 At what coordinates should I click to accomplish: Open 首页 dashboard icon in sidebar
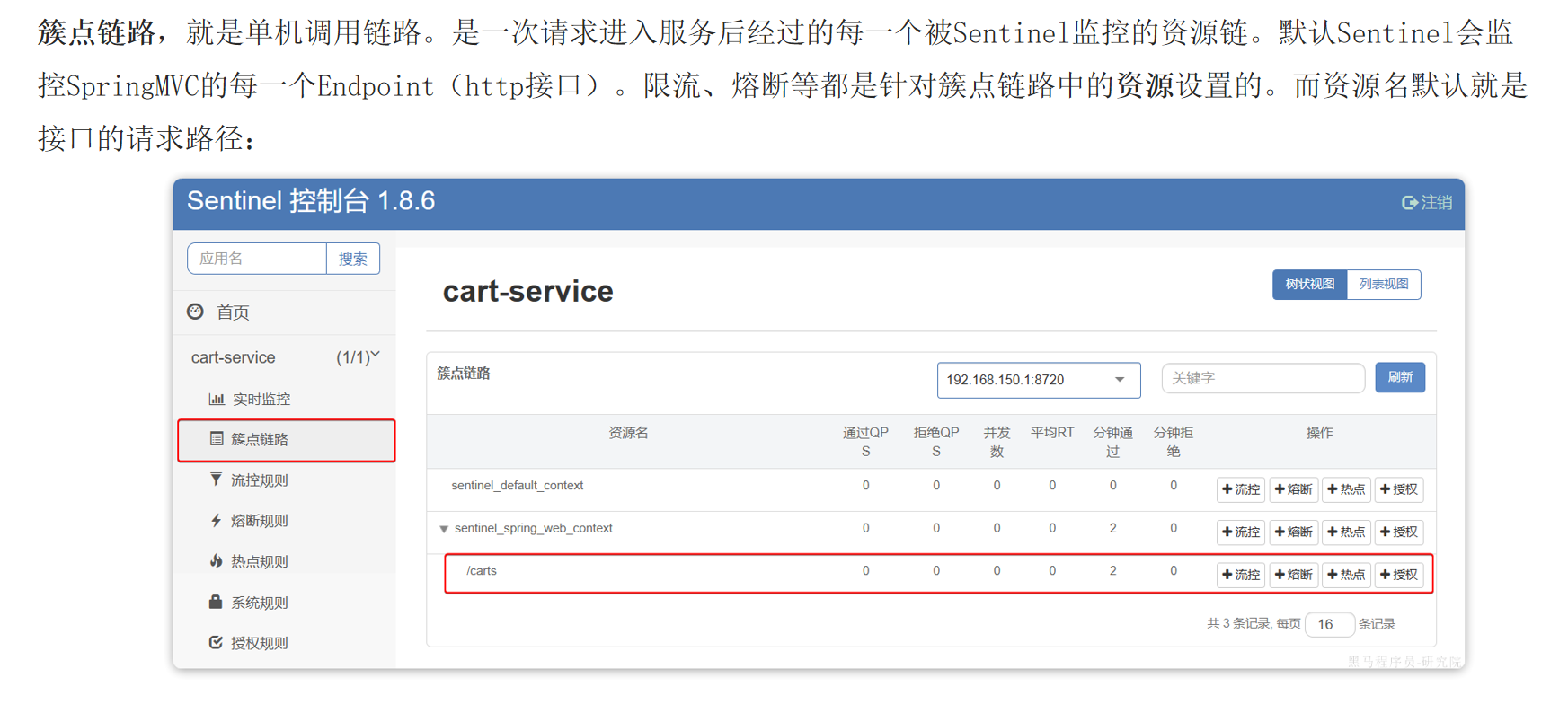[195, 312]
